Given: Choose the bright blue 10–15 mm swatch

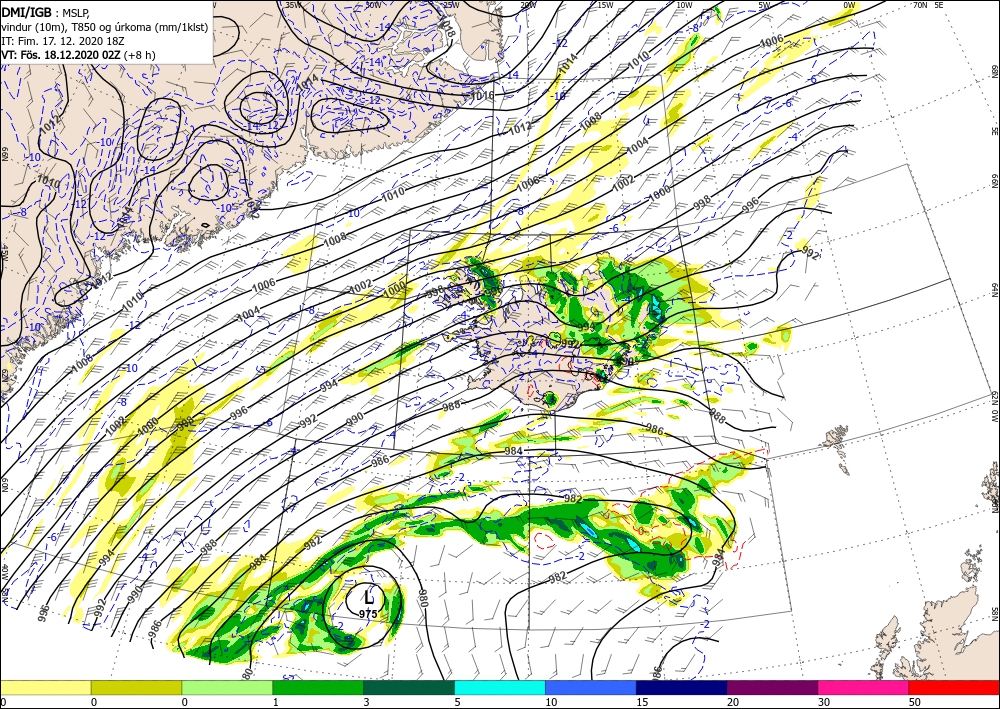Looking at the screenshot, I should pyautogui.click(x=591, y=687).
